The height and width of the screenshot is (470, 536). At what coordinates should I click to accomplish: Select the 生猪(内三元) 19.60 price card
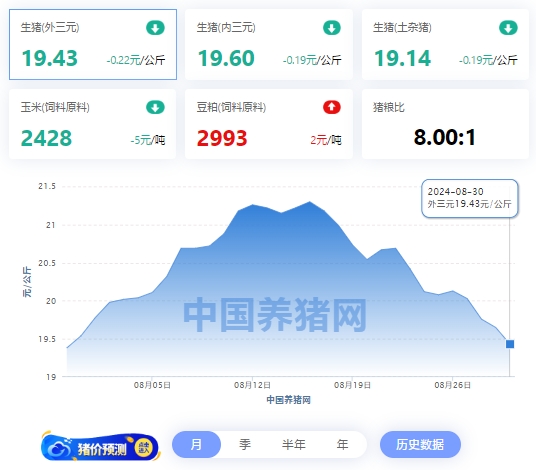tap(269, 44)
